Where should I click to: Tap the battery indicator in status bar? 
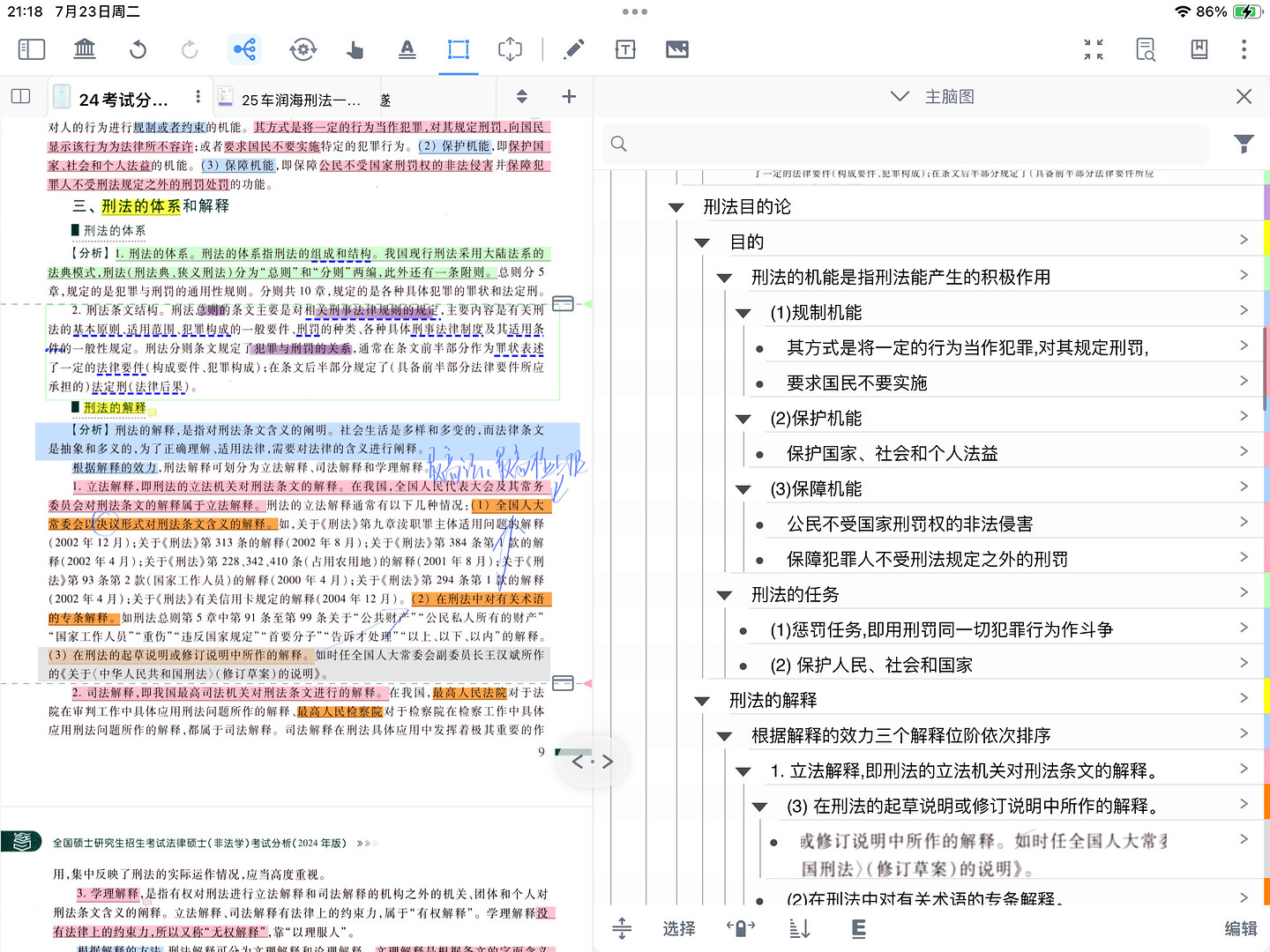coord(1246,11)
